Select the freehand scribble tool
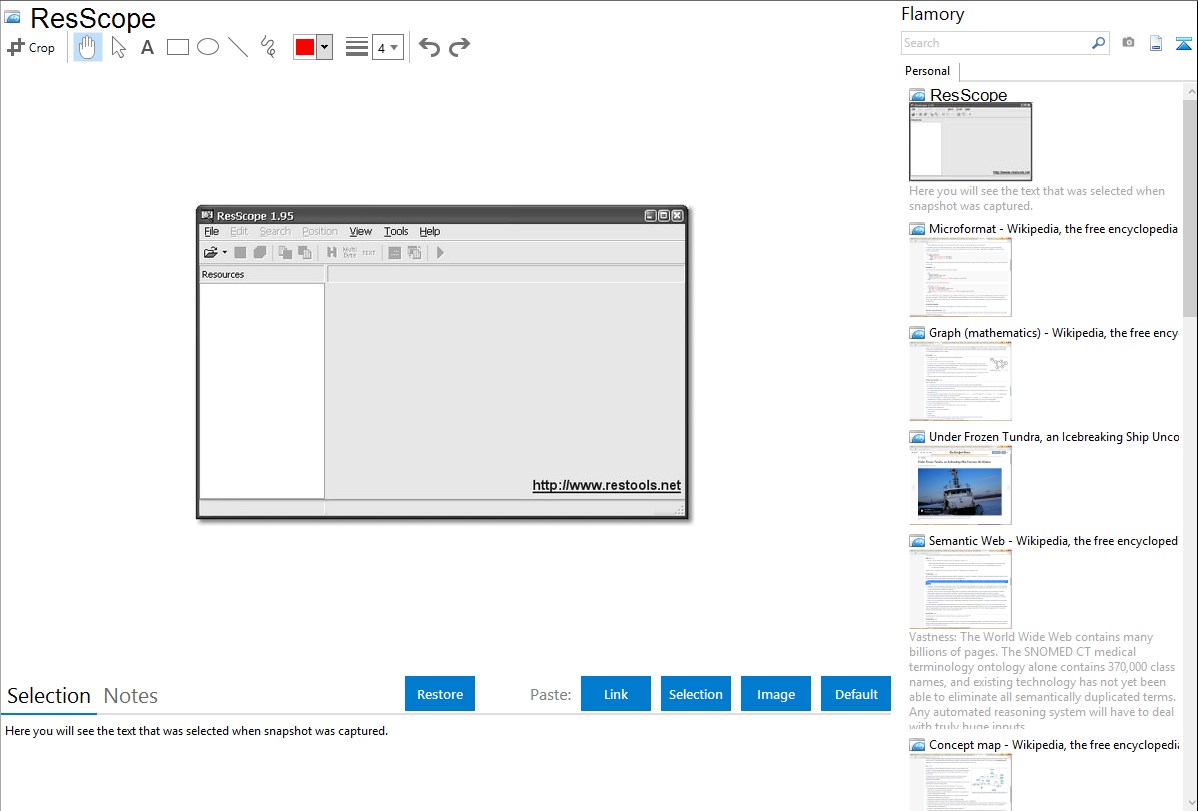 tap(268, 47)
